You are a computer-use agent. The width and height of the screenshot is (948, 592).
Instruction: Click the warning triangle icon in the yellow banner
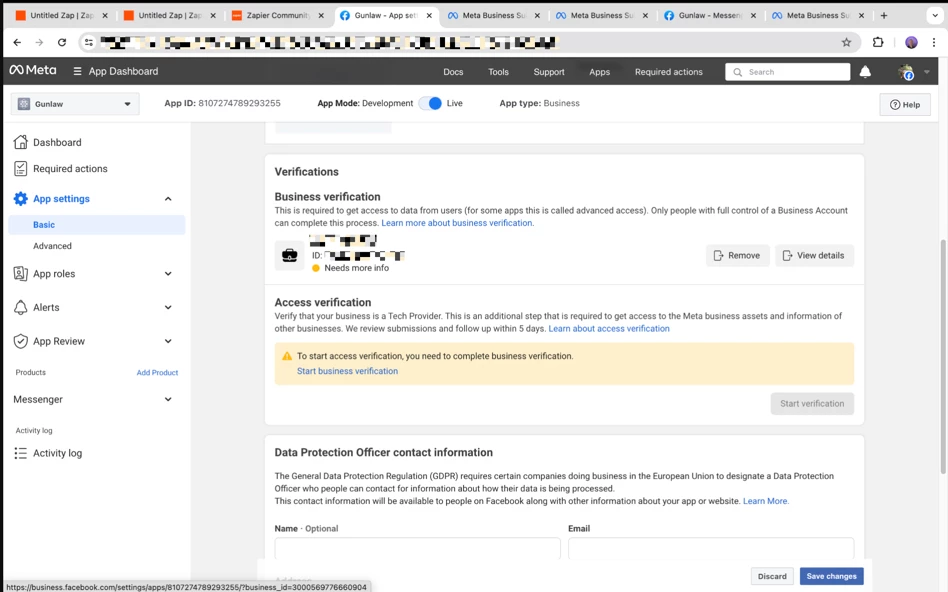tap(287, 356)
